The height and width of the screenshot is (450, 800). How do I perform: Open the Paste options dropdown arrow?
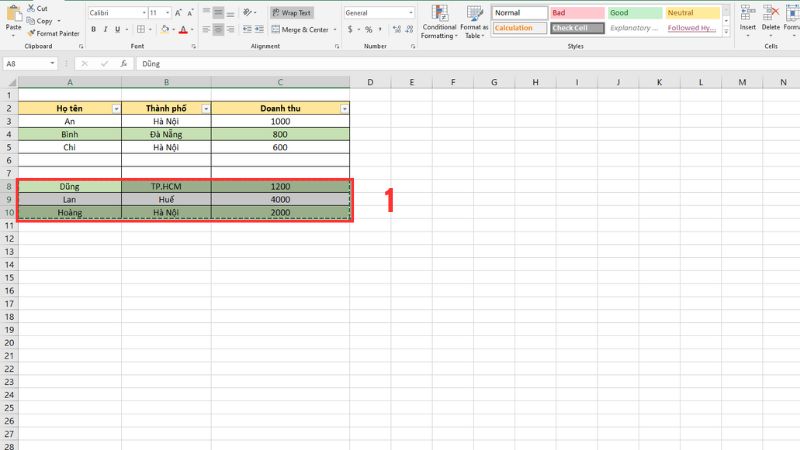point(13,35)
